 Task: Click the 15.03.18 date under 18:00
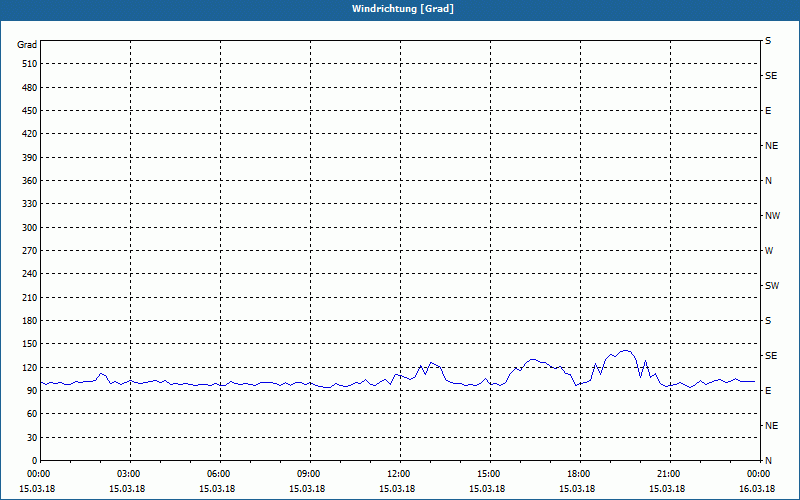577,489
